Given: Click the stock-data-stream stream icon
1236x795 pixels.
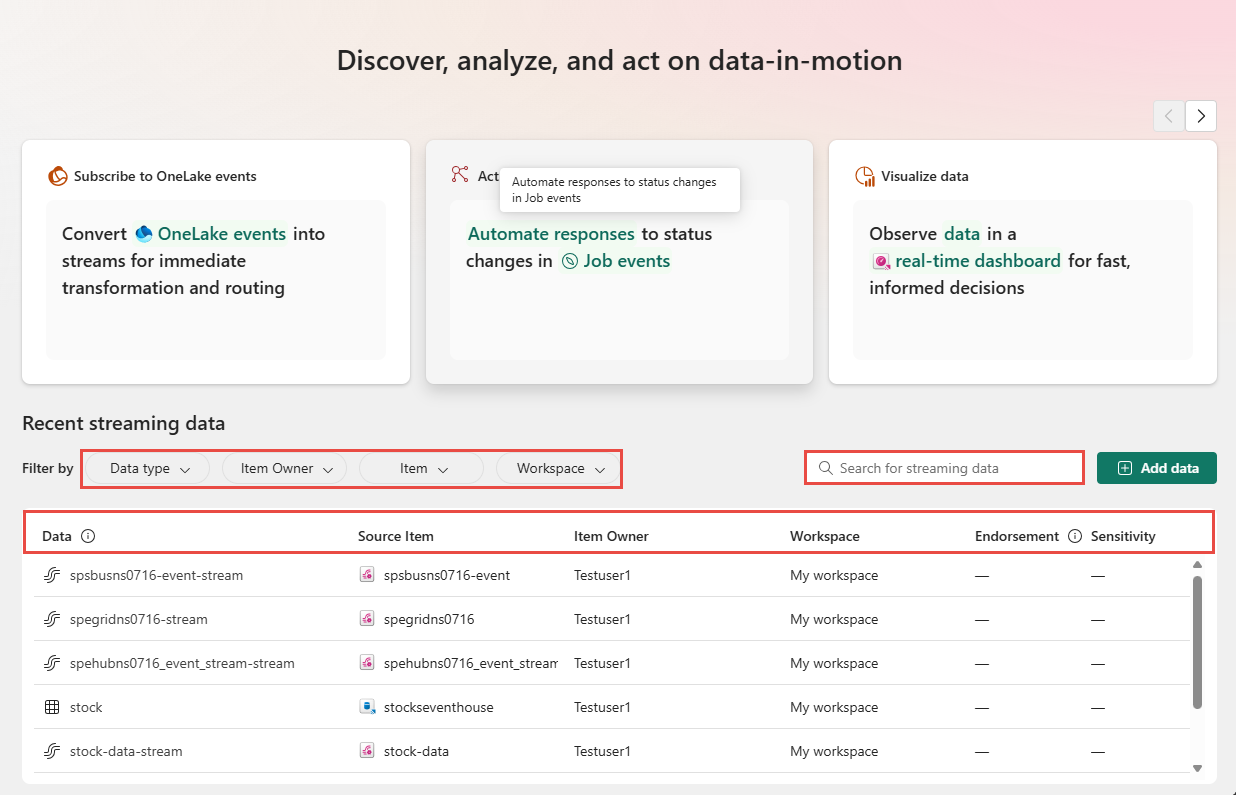Looking at the screenshot, I should 52,751.
